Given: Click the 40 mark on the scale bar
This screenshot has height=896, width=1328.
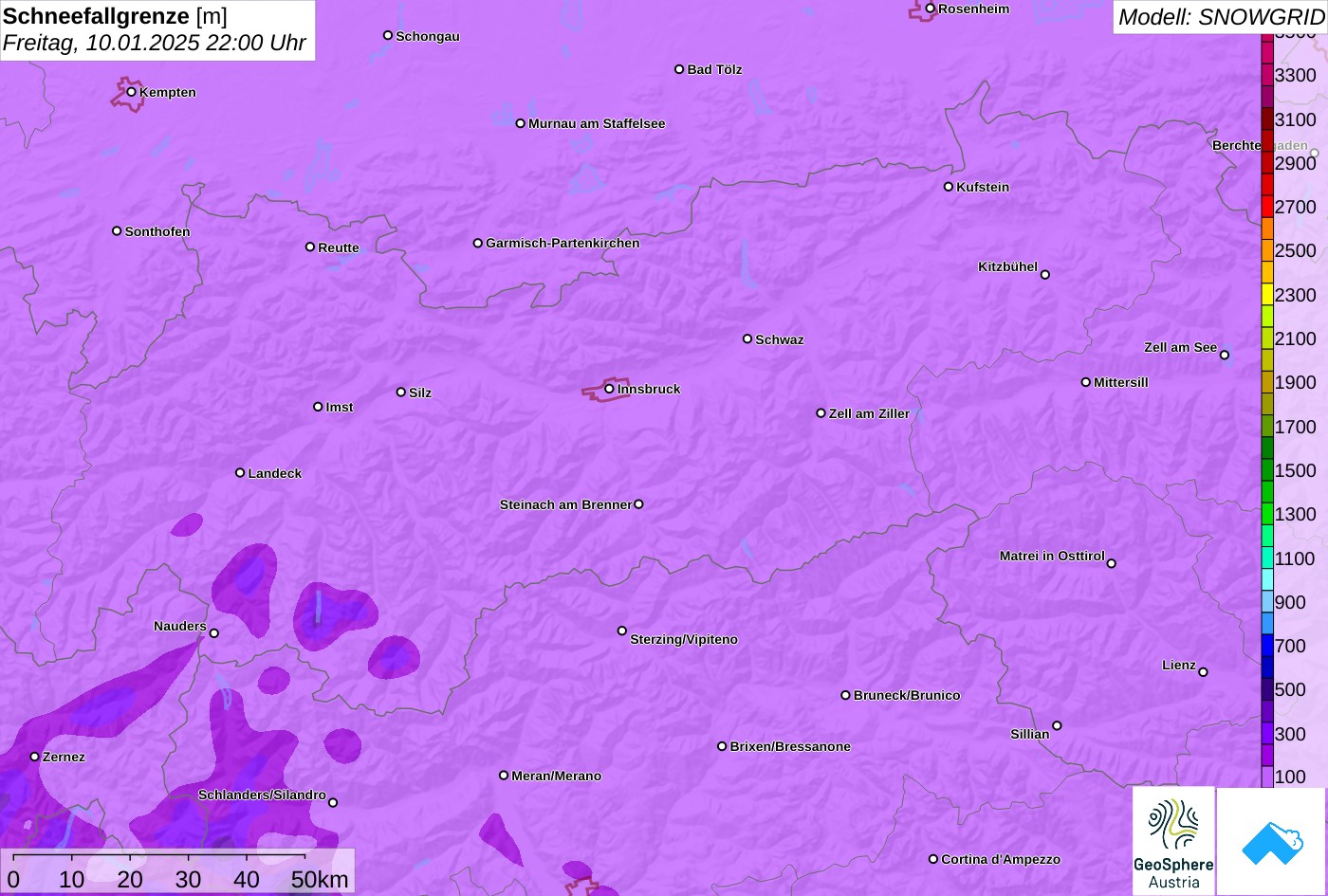Looking at the screenshot, I should pos(247,879).
